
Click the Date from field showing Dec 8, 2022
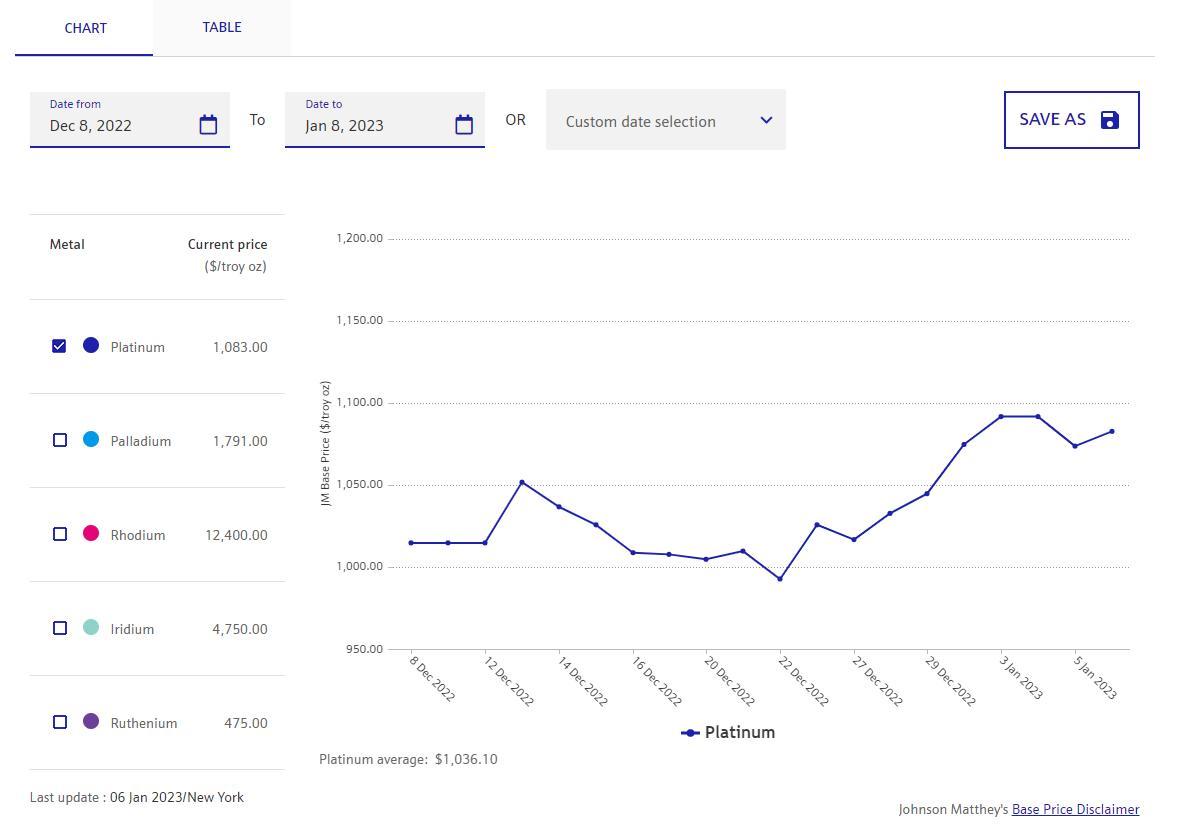click(x=115, y=125)
